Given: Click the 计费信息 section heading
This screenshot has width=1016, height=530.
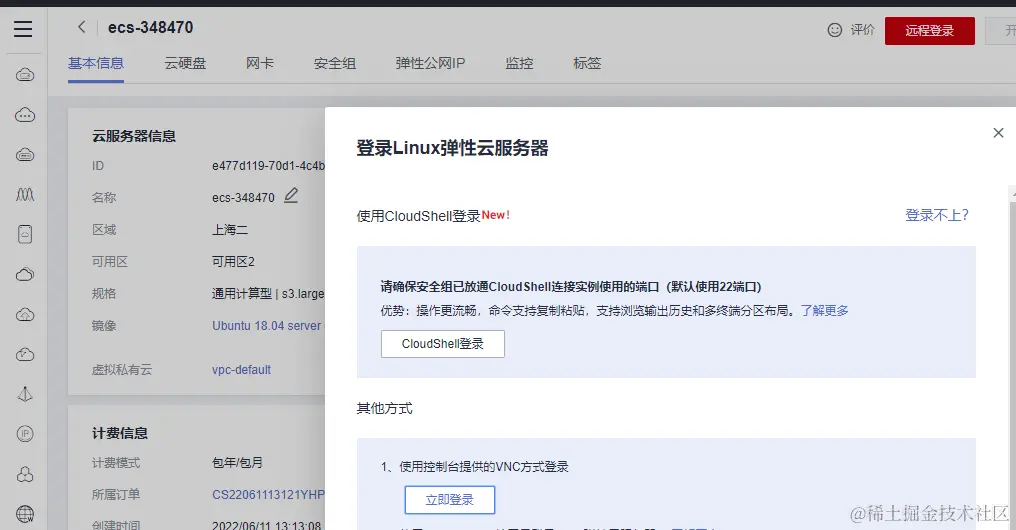Looking at the screenshot, I should click(120, 433).
